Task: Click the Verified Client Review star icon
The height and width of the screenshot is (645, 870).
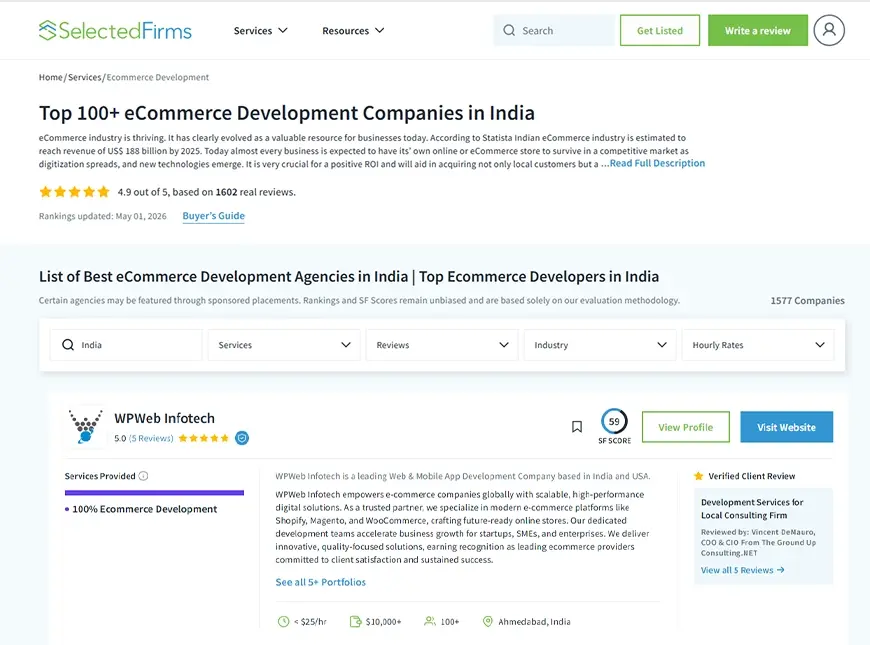Action: pyautogui.click(x=699, y=476)
